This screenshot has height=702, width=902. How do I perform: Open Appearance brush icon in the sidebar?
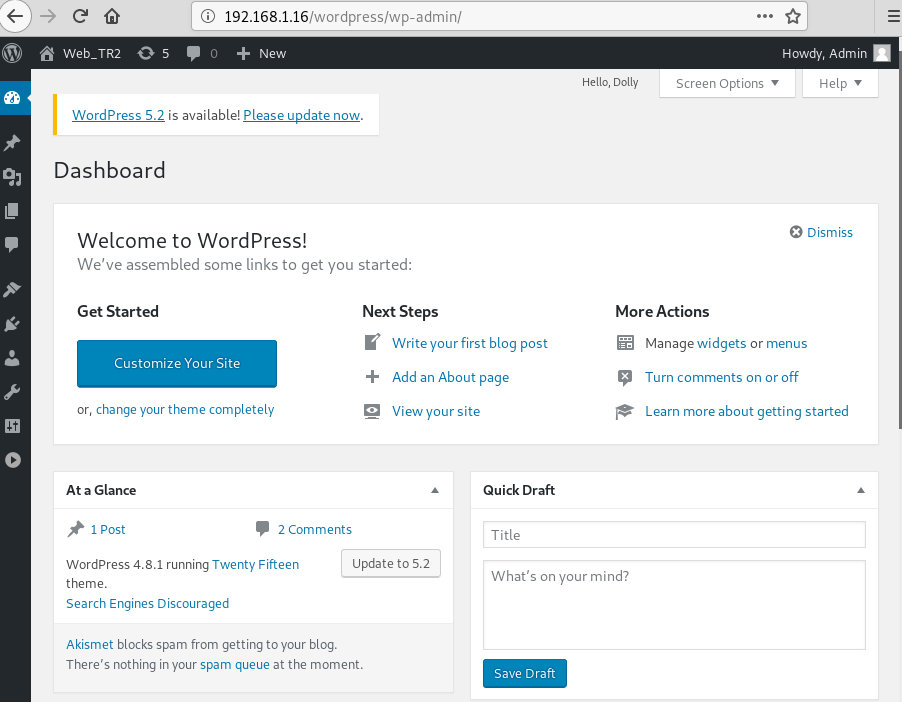coord(12,289)
